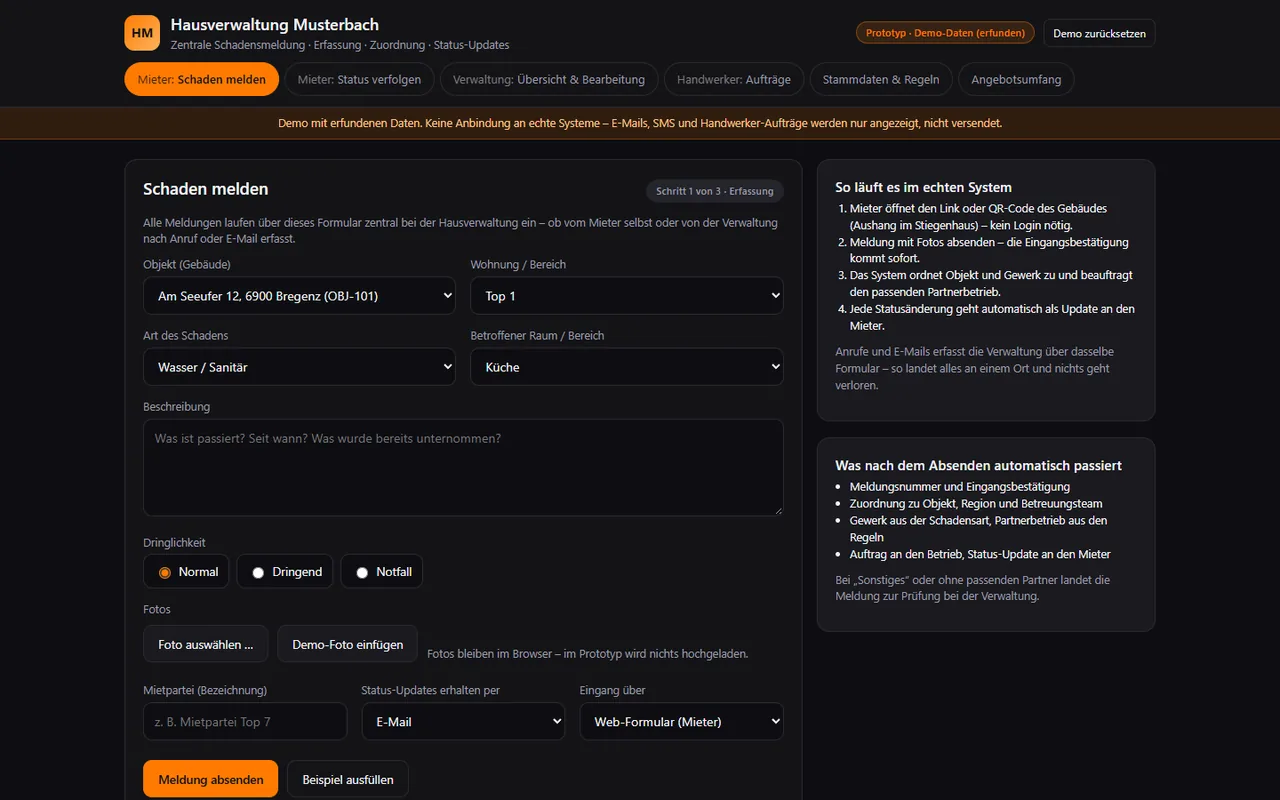Switch to Mieter: Schaden melden tab

click(202, 79)
